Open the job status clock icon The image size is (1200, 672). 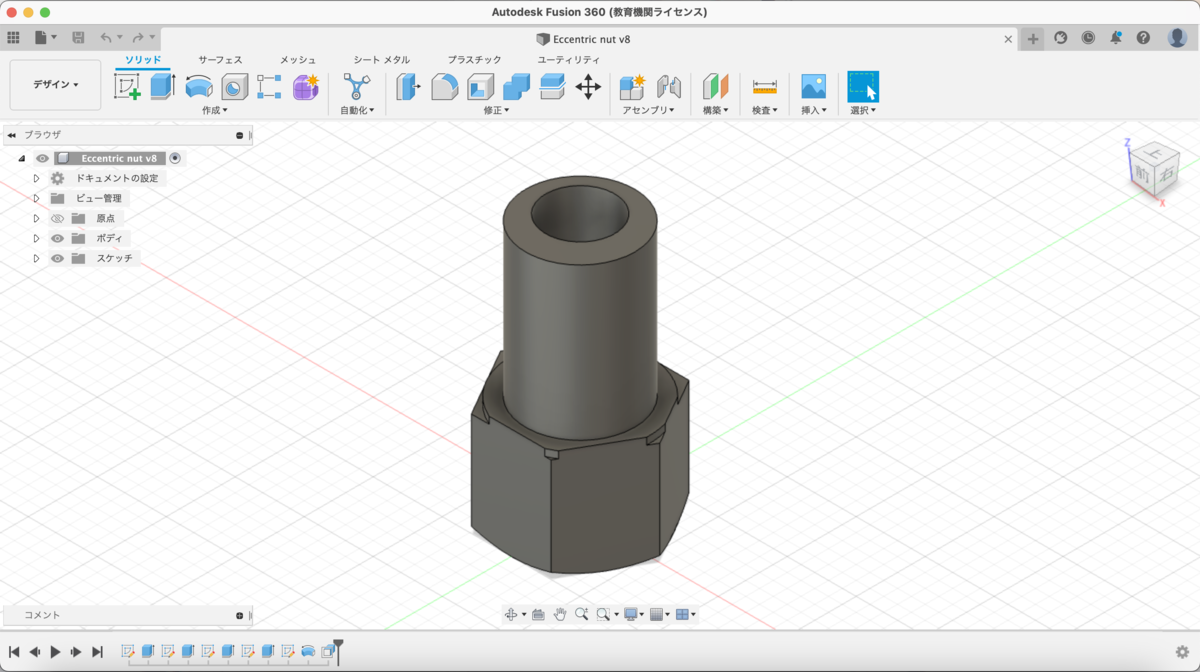click(x=1088, y=38)
